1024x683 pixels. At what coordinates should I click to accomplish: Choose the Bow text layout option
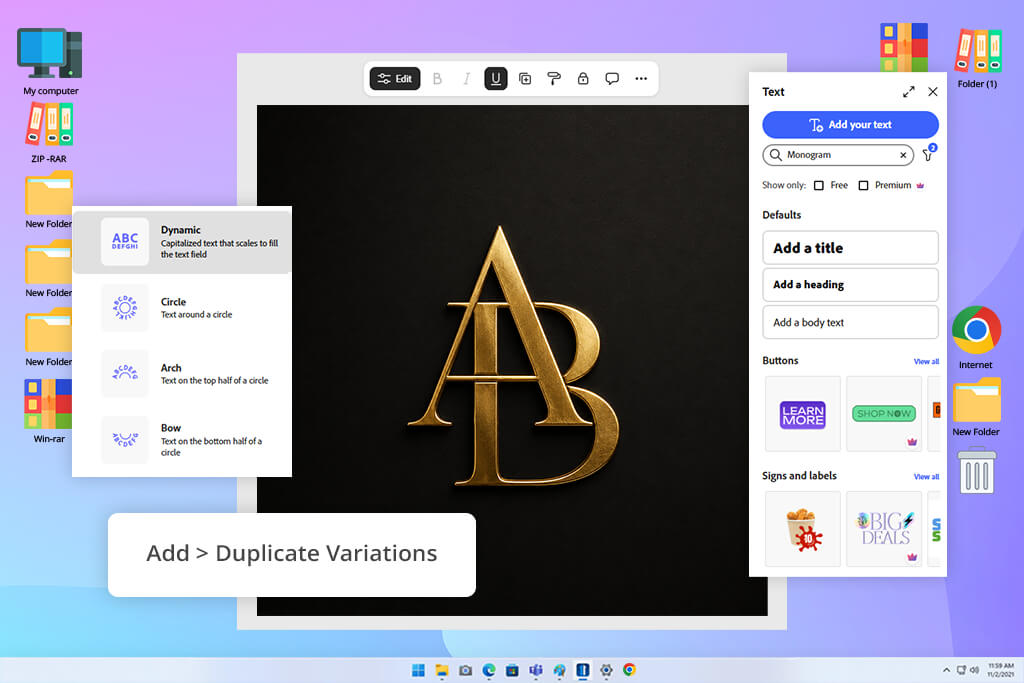pyautogui.click(x=182, y=439)
